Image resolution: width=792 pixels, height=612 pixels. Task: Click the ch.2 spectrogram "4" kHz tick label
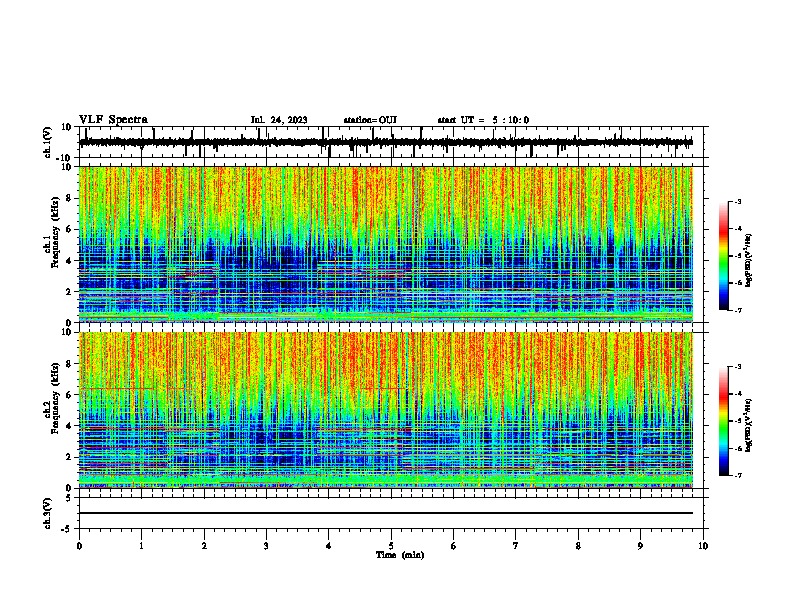(x=69, y=426)
